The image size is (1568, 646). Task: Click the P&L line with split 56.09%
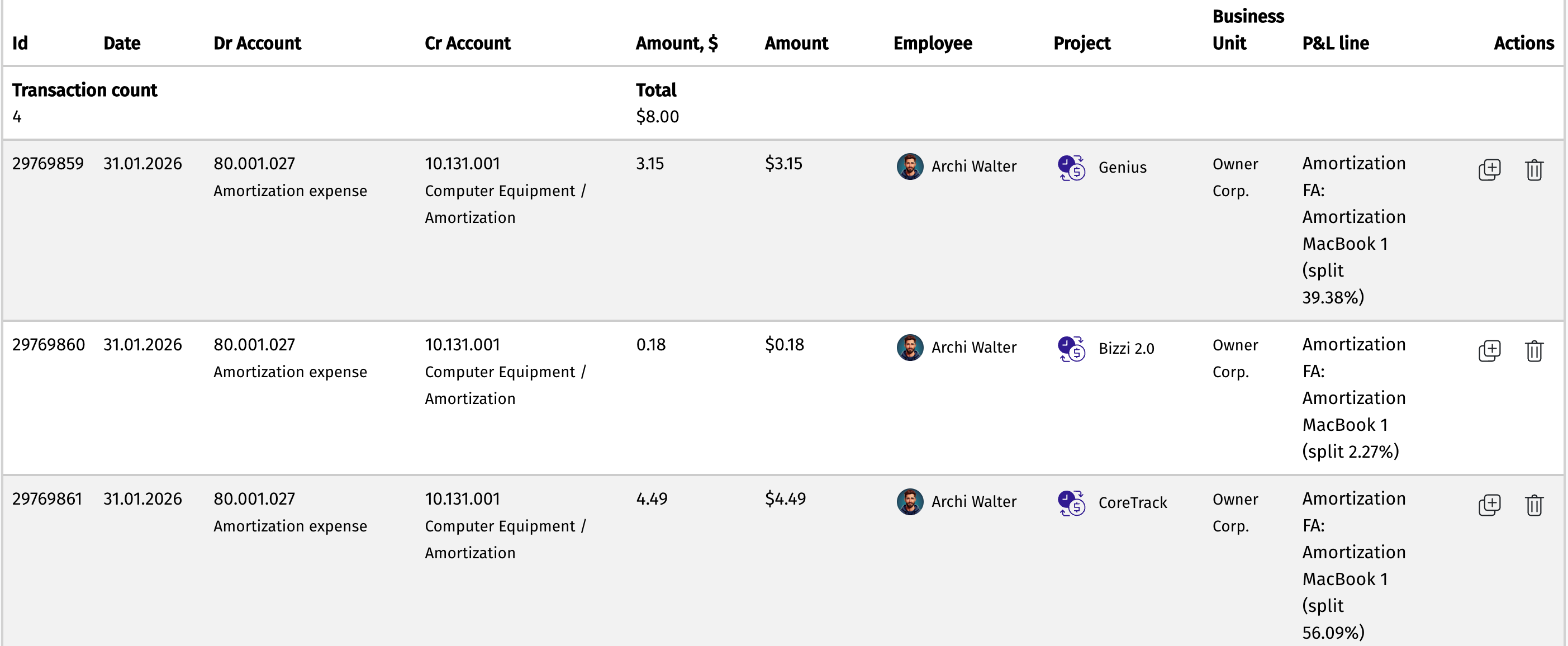click(1354, 565)
